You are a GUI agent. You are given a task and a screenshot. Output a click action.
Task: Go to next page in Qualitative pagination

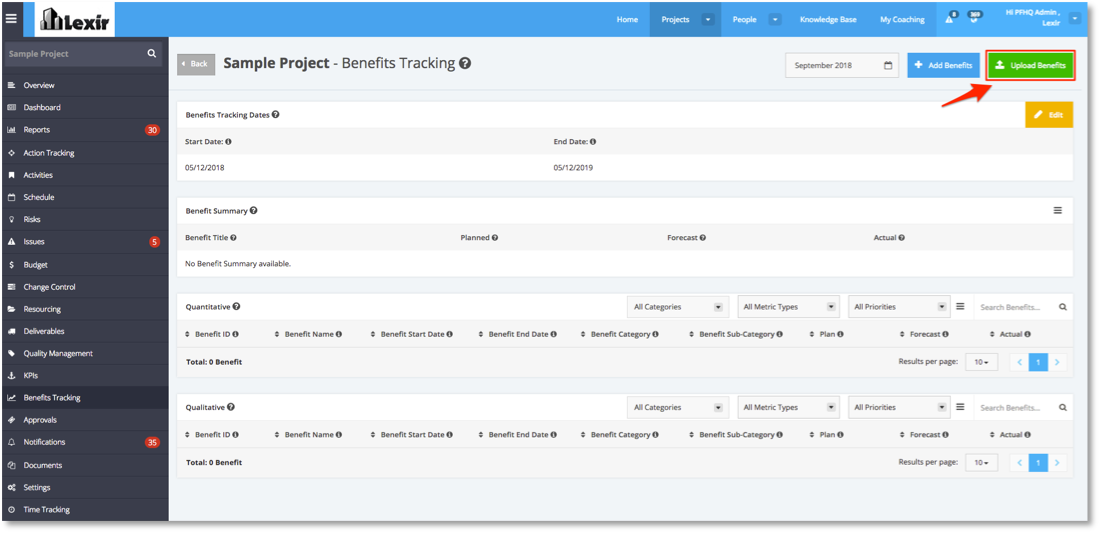[x=1057, y=463]
